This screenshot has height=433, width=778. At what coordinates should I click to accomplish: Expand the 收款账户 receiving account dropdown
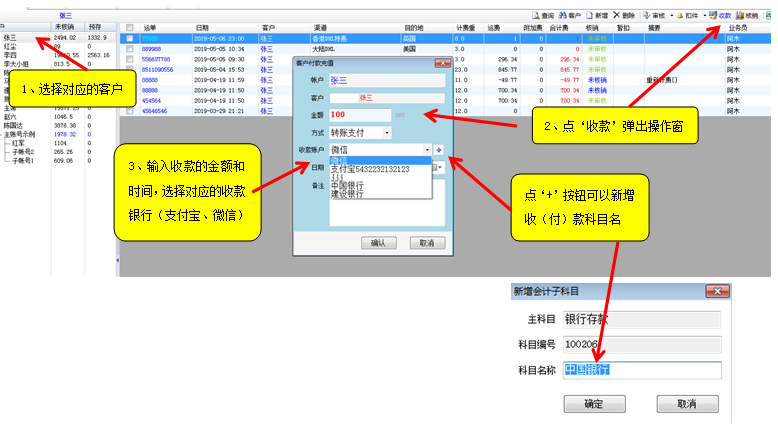[426, 149]
